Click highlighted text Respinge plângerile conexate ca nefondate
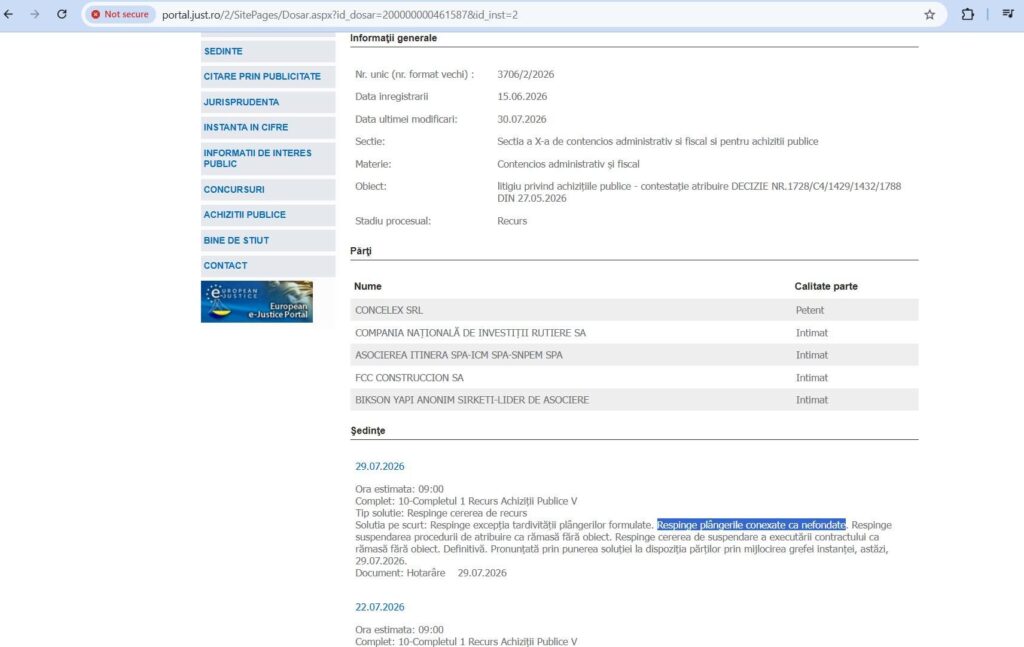1024x647 pixels. click(x=751, y=525)
